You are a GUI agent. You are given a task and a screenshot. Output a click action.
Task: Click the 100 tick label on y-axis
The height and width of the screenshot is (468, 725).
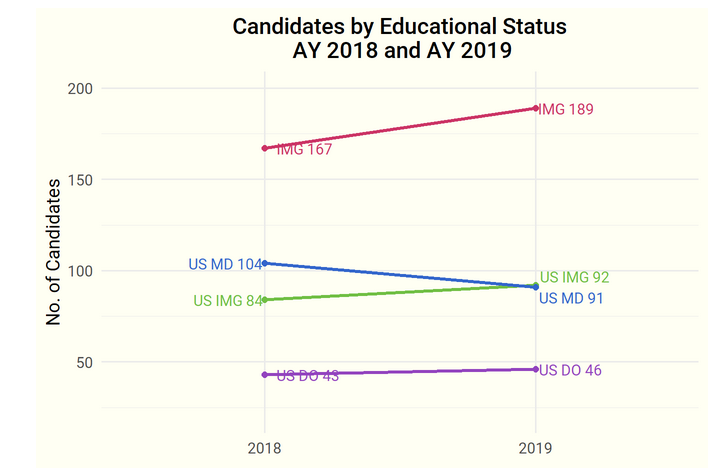click(80, 271)
